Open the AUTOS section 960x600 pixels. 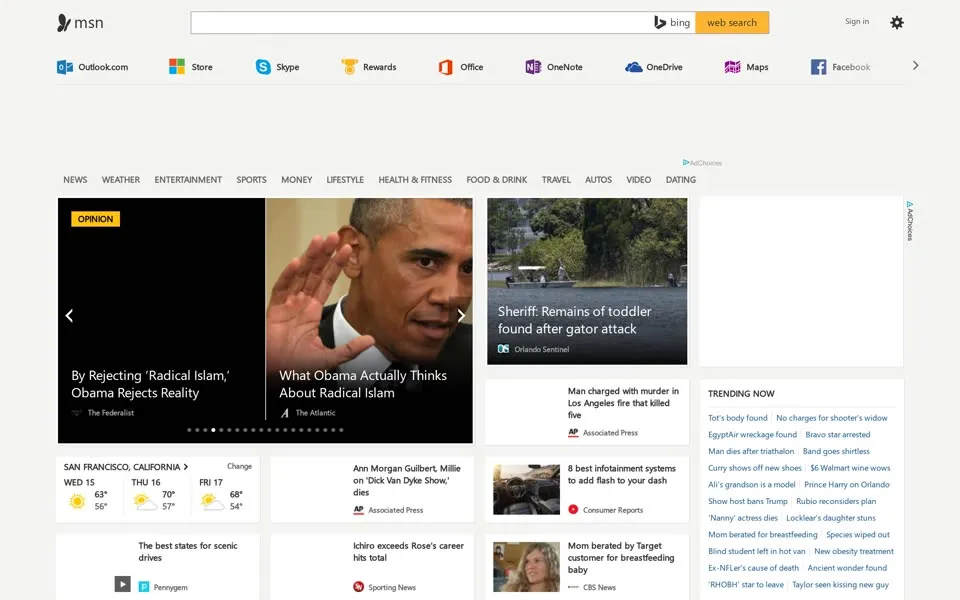[598, 179]
